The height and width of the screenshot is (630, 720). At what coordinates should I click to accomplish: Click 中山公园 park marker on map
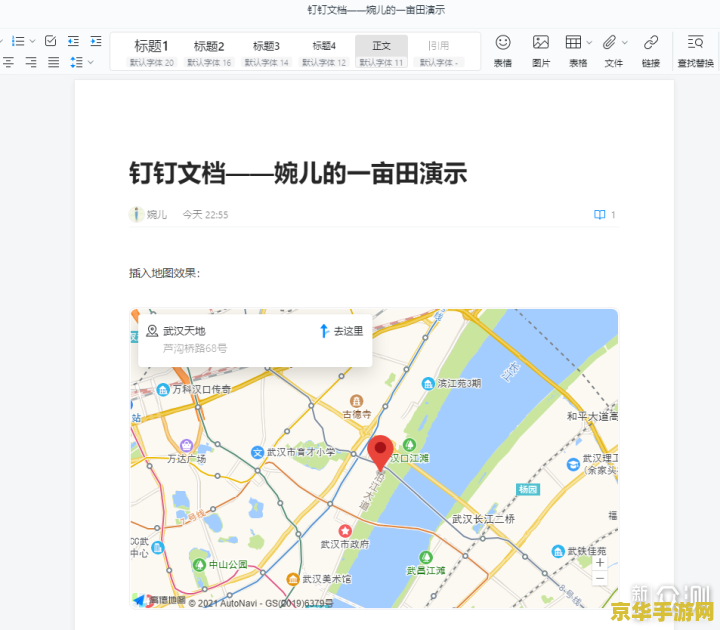pos(220,564)
